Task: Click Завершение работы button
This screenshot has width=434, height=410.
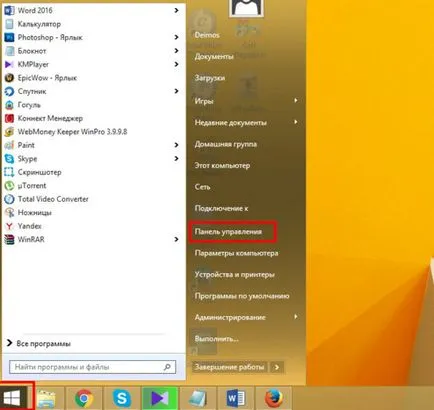Action: point(230,367)
